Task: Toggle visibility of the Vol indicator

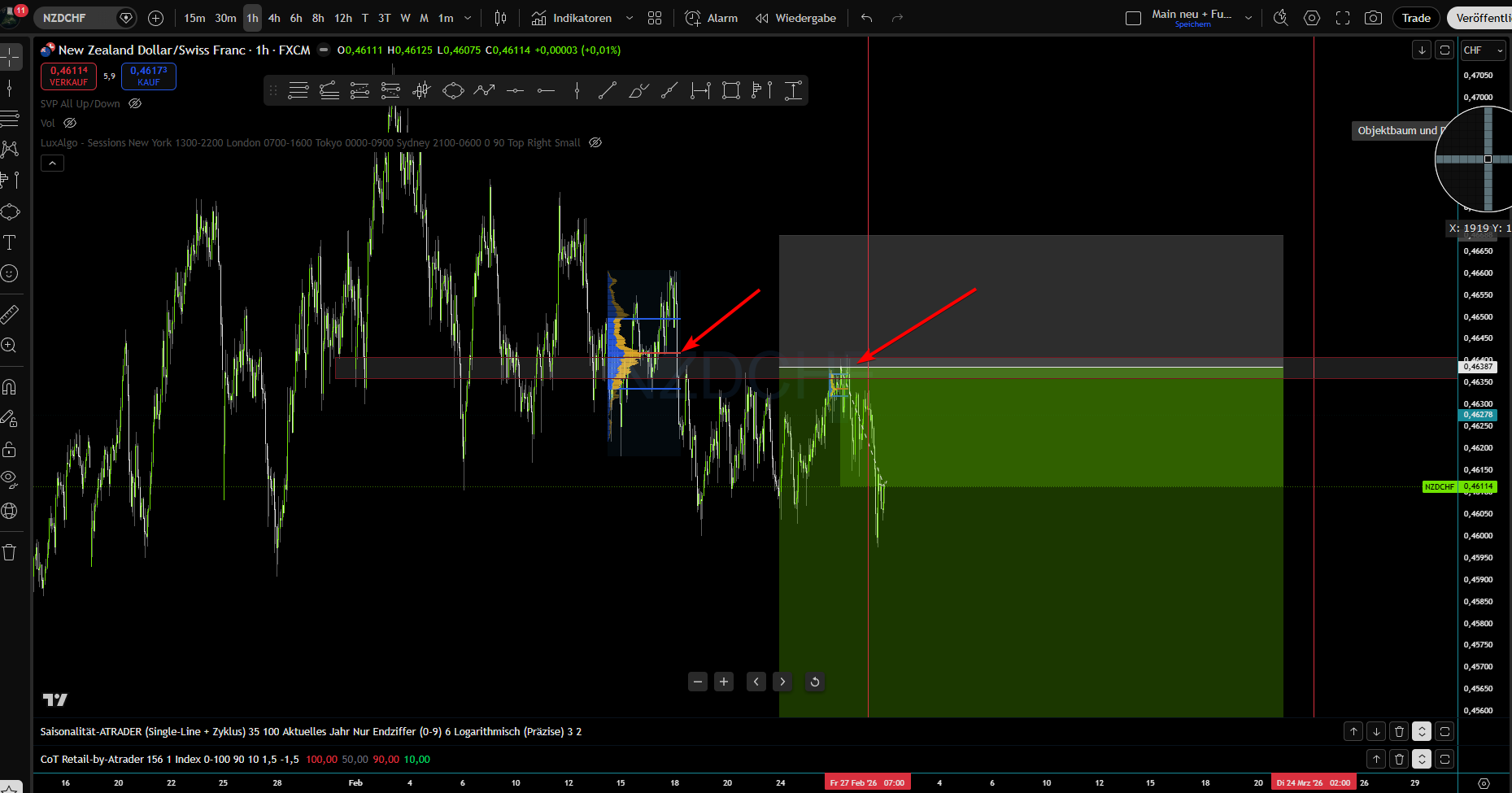Action: click(x=70, y=123)
